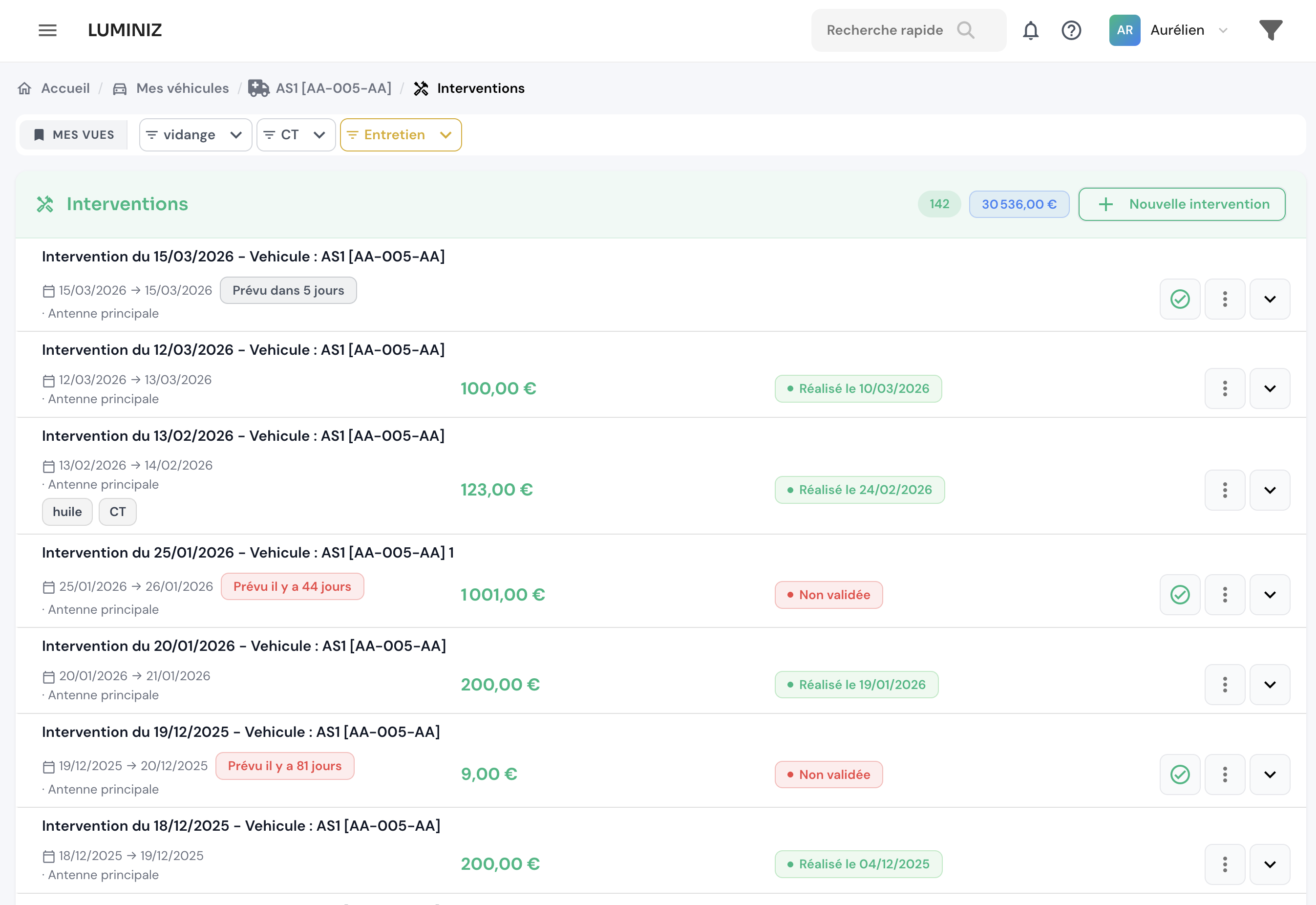This screenshot has height=905, width=1316.
Task: Click the AR user avatar
Action: 1124,30
